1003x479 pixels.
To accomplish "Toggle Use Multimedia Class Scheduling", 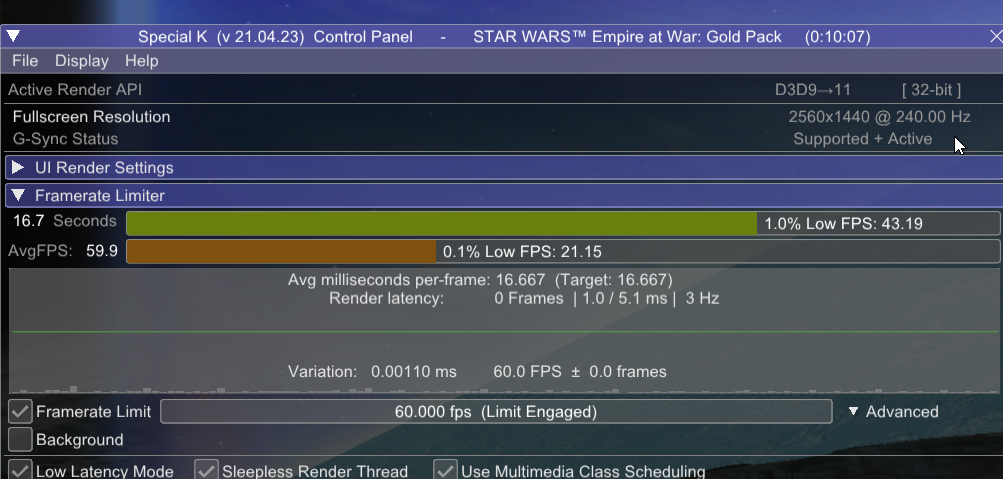I will click(x=445, y=471).
